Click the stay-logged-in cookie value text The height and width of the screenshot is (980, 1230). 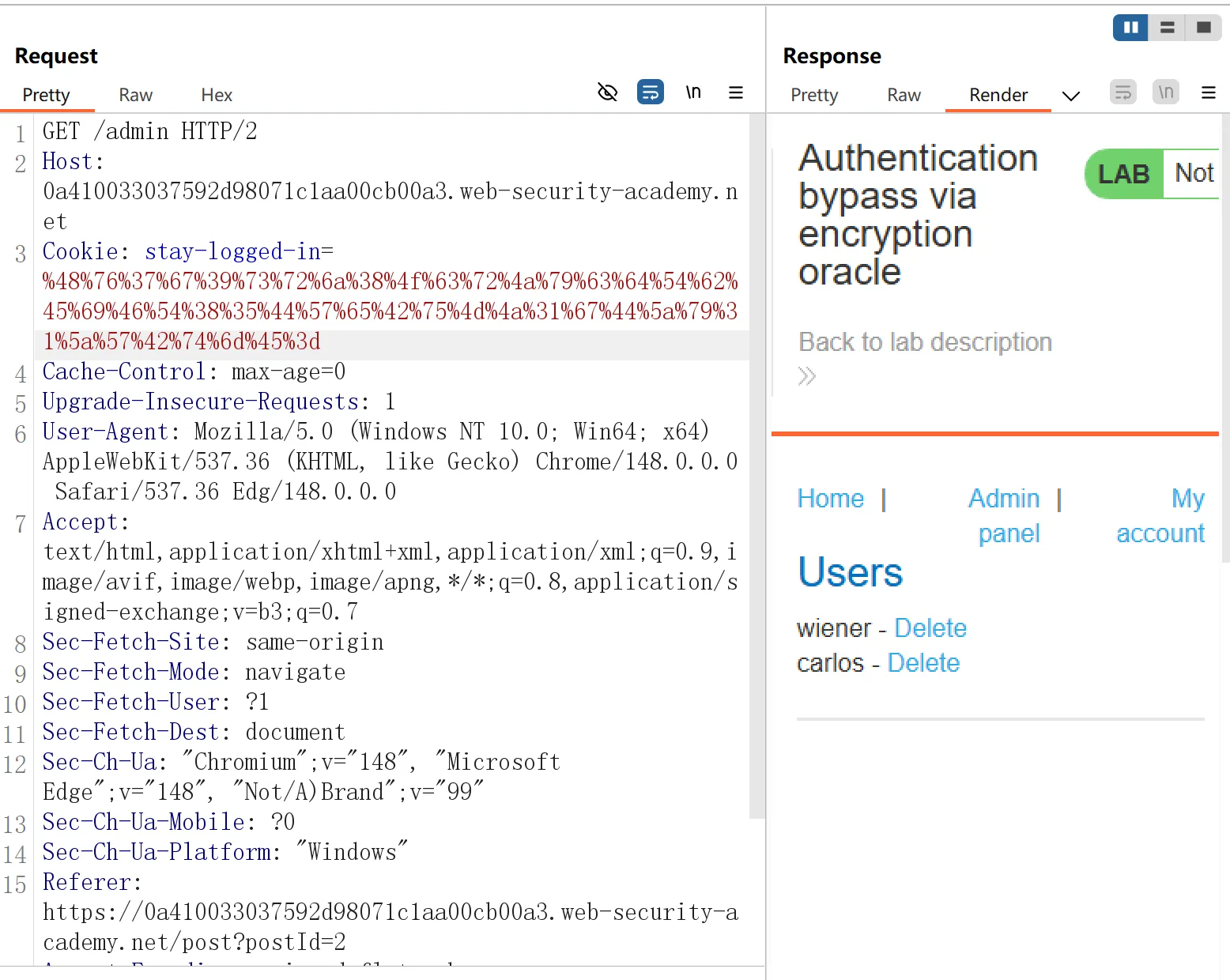(x=391, y=311)
